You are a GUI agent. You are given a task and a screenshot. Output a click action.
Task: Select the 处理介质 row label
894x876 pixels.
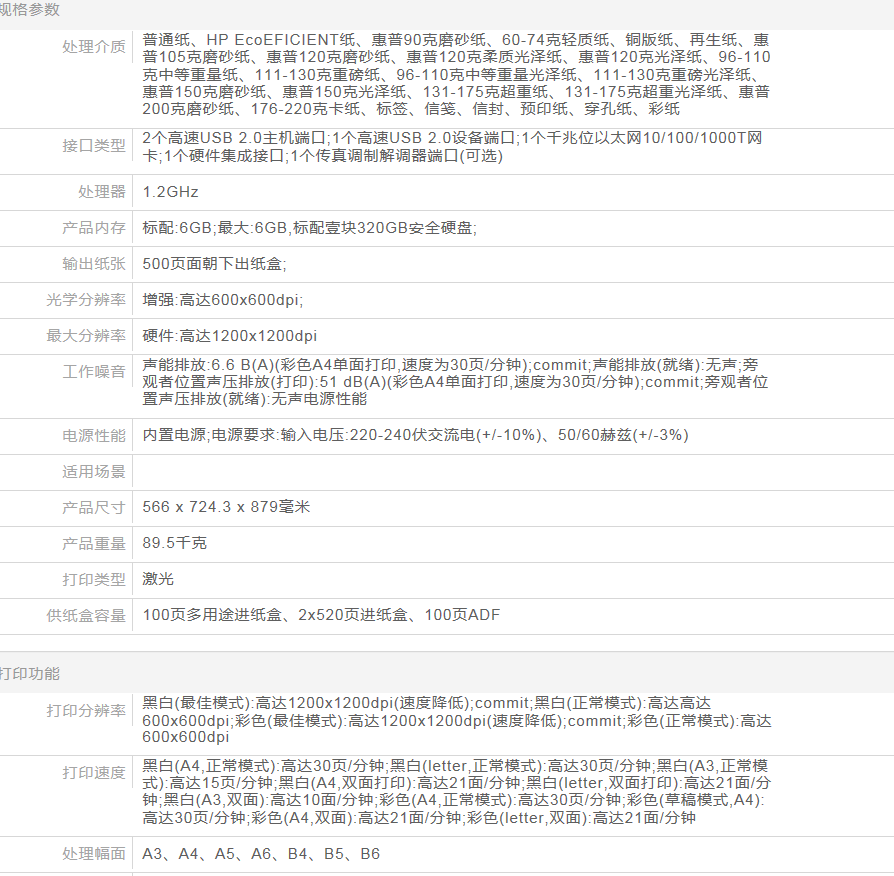point(94,46)
